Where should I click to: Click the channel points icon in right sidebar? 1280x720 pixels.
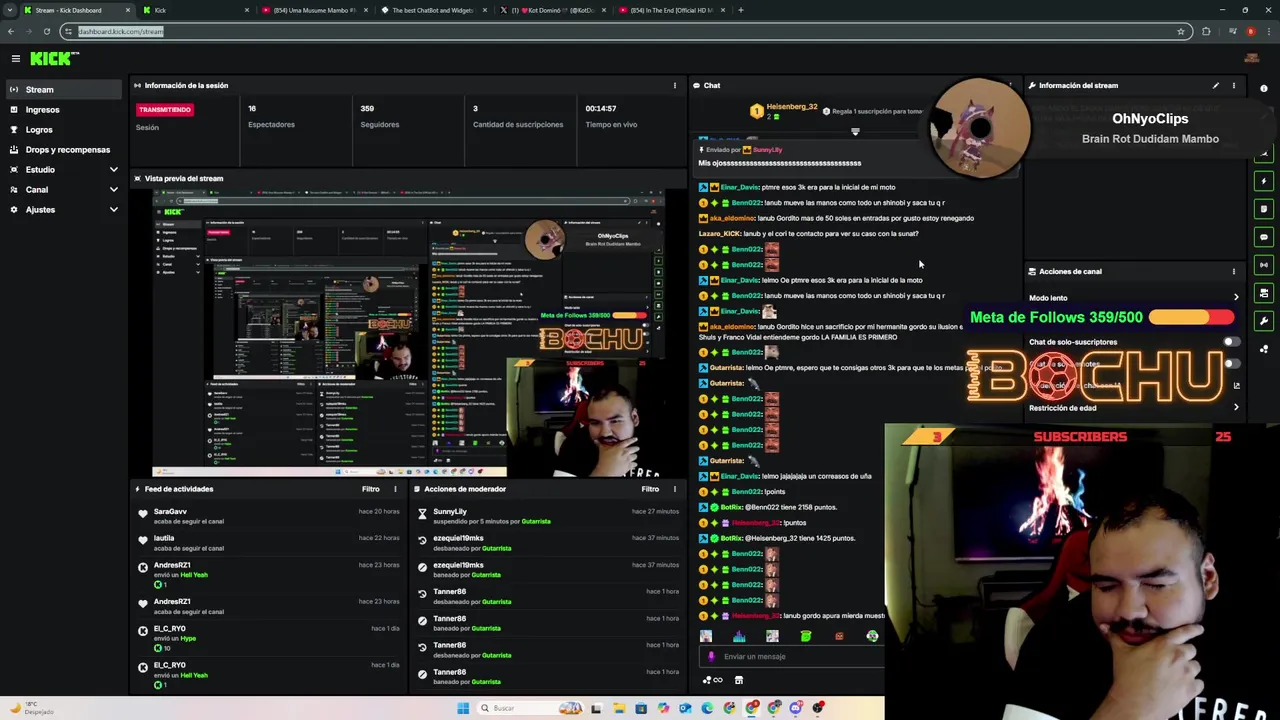[1264, 349]
